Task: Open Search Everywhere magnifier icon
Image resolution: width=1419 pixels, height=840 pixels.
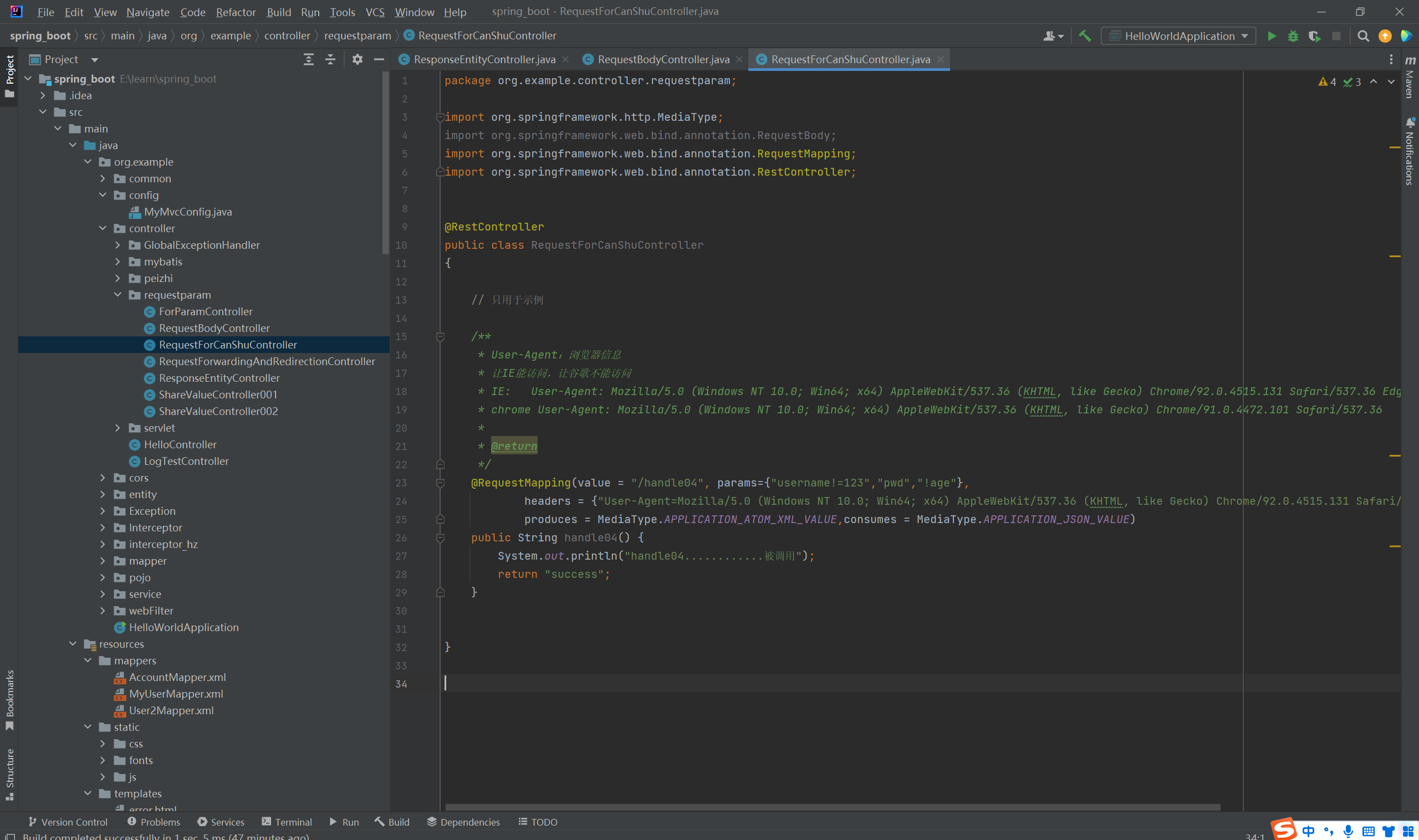Action: (x=1363, y=36)
